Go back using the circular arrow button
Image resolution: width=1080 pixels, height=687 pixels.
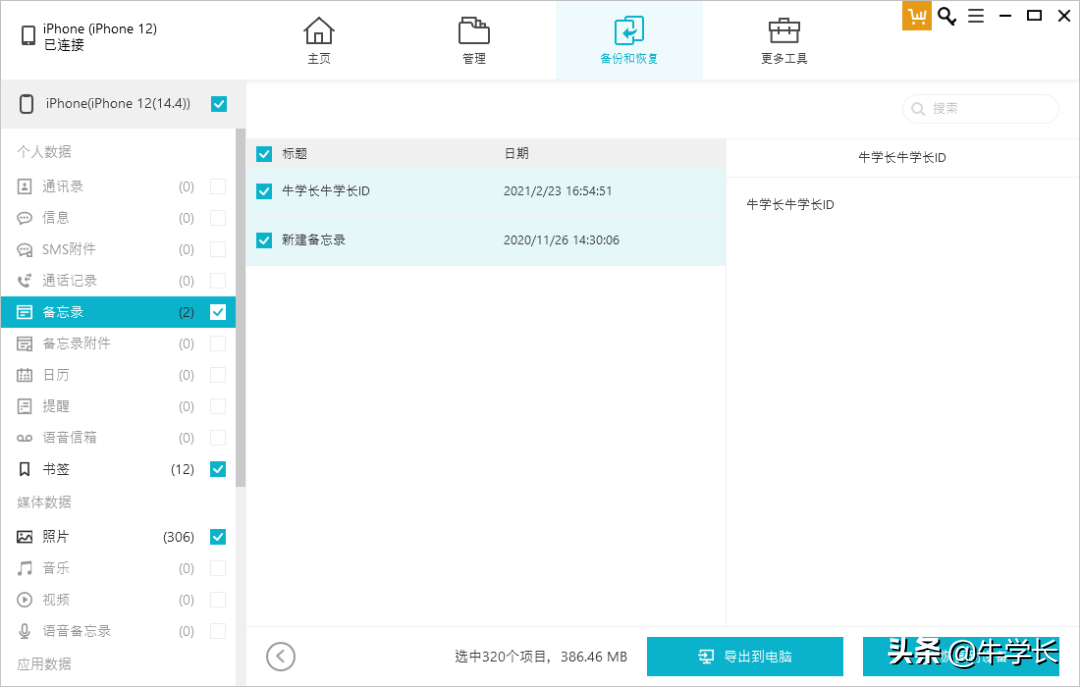(x=281, y=656)
